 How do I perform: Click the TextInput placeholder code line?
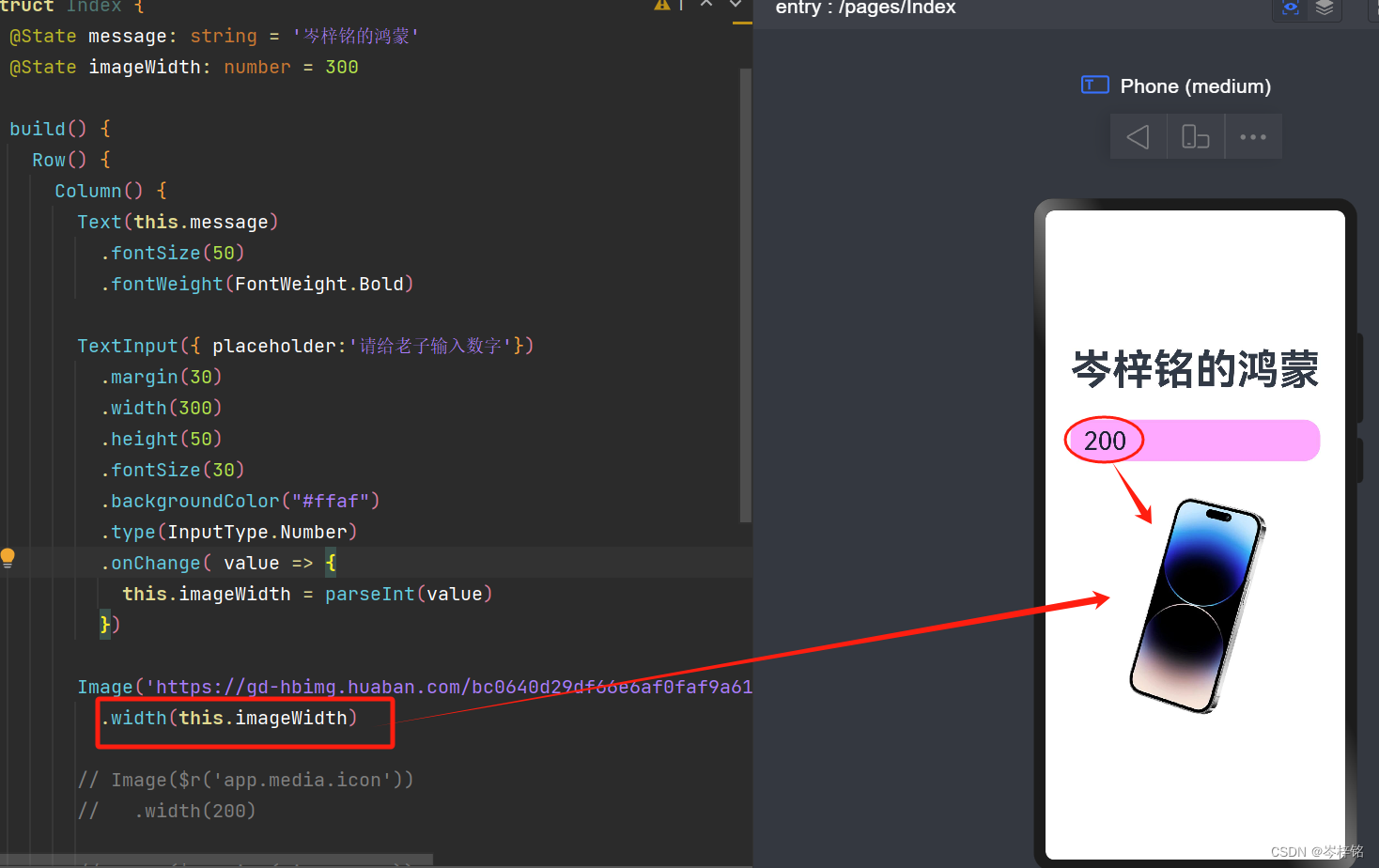pos(305,346)
